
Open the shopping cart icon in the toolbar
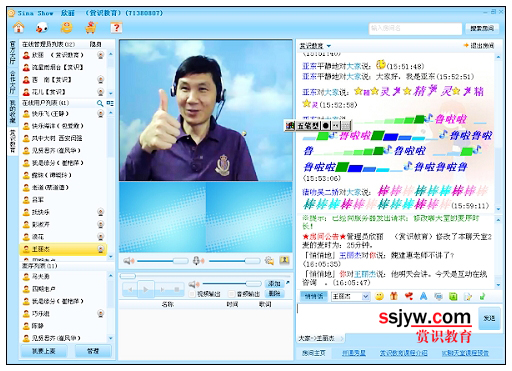[91, 27]
